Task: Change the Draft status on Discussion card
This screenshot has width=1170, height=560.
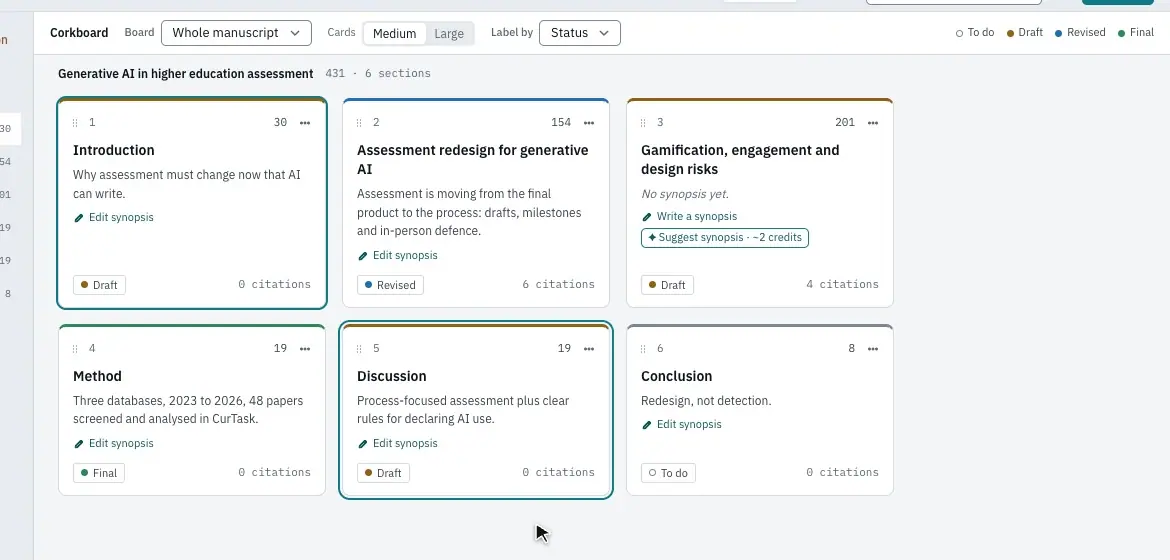Action: coord(384,473)
